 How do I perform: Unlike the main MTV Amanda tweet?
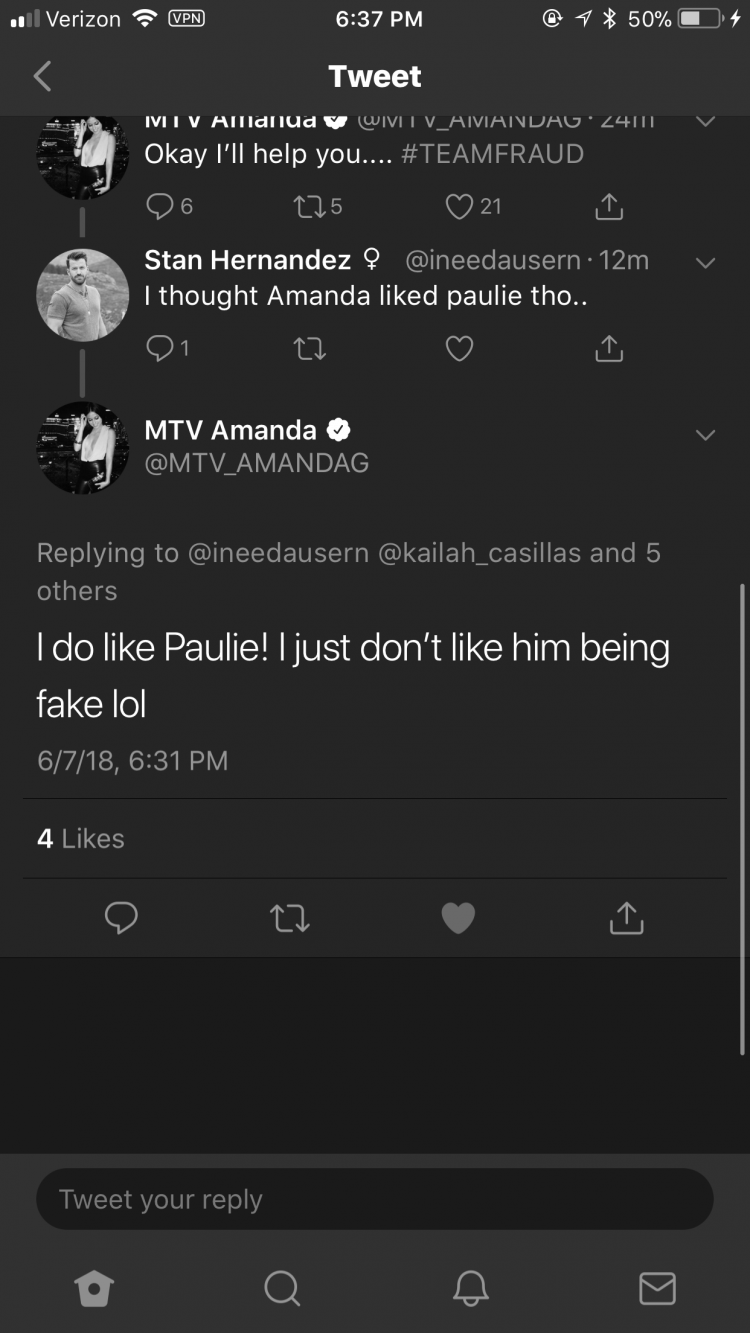coord(458,918)
